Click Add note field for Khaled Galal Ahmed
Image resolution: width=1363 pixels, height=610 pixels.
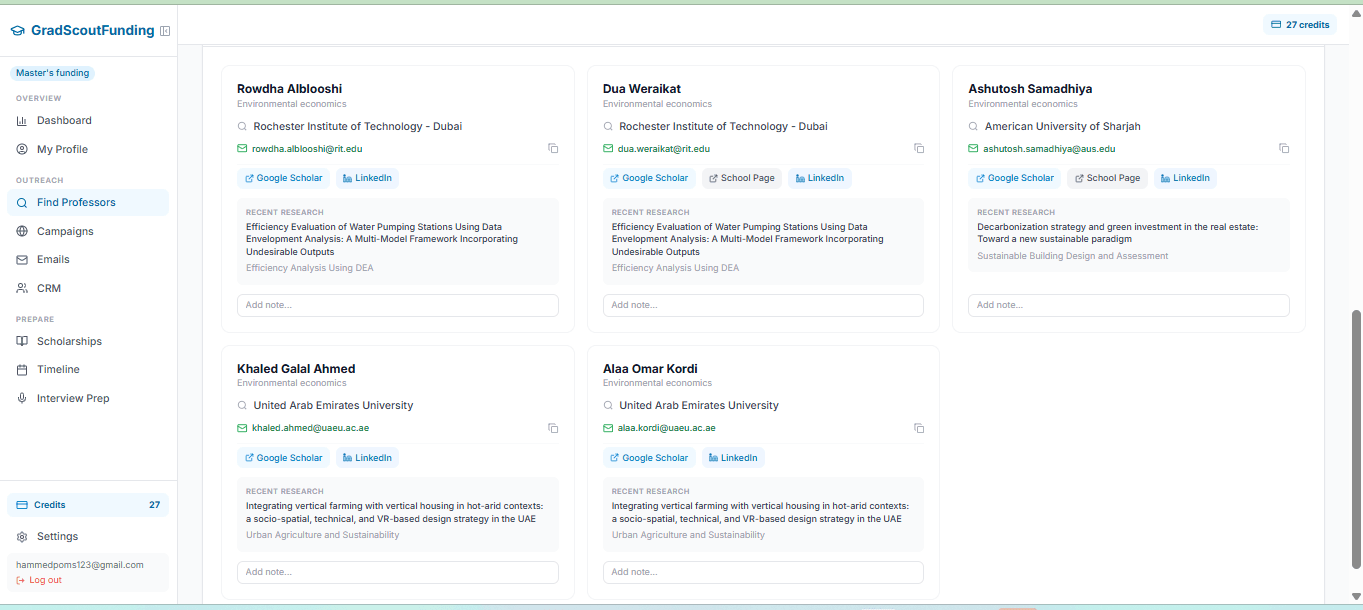click(398, 572)
